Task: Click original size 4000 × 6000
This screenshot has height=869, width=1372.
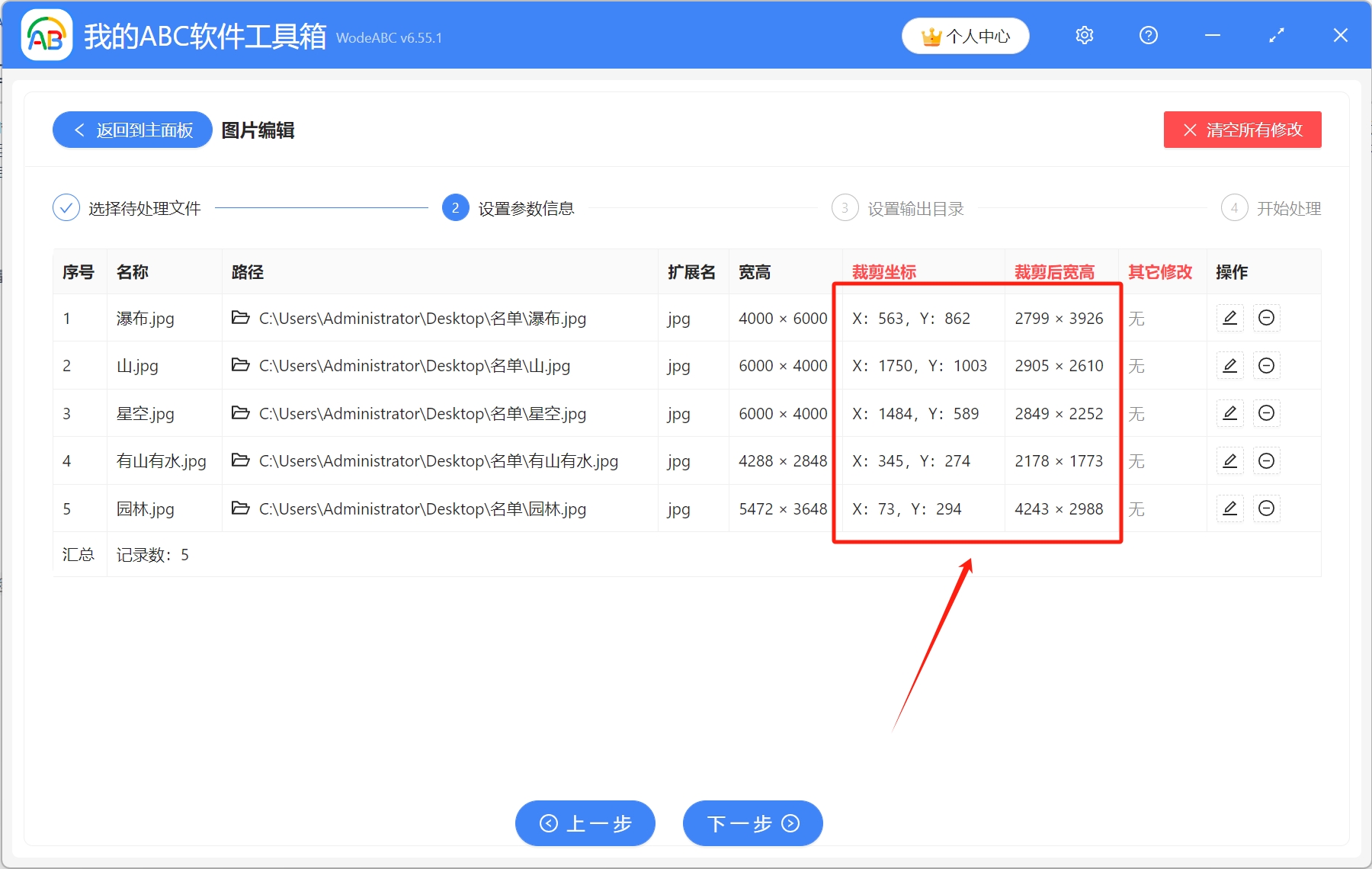Action: tap(783, 319)
